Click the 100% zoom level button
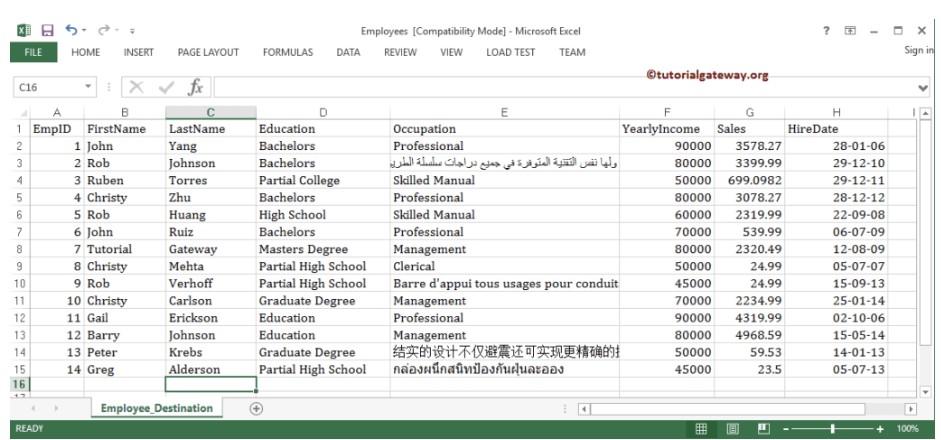 [907, 429]
